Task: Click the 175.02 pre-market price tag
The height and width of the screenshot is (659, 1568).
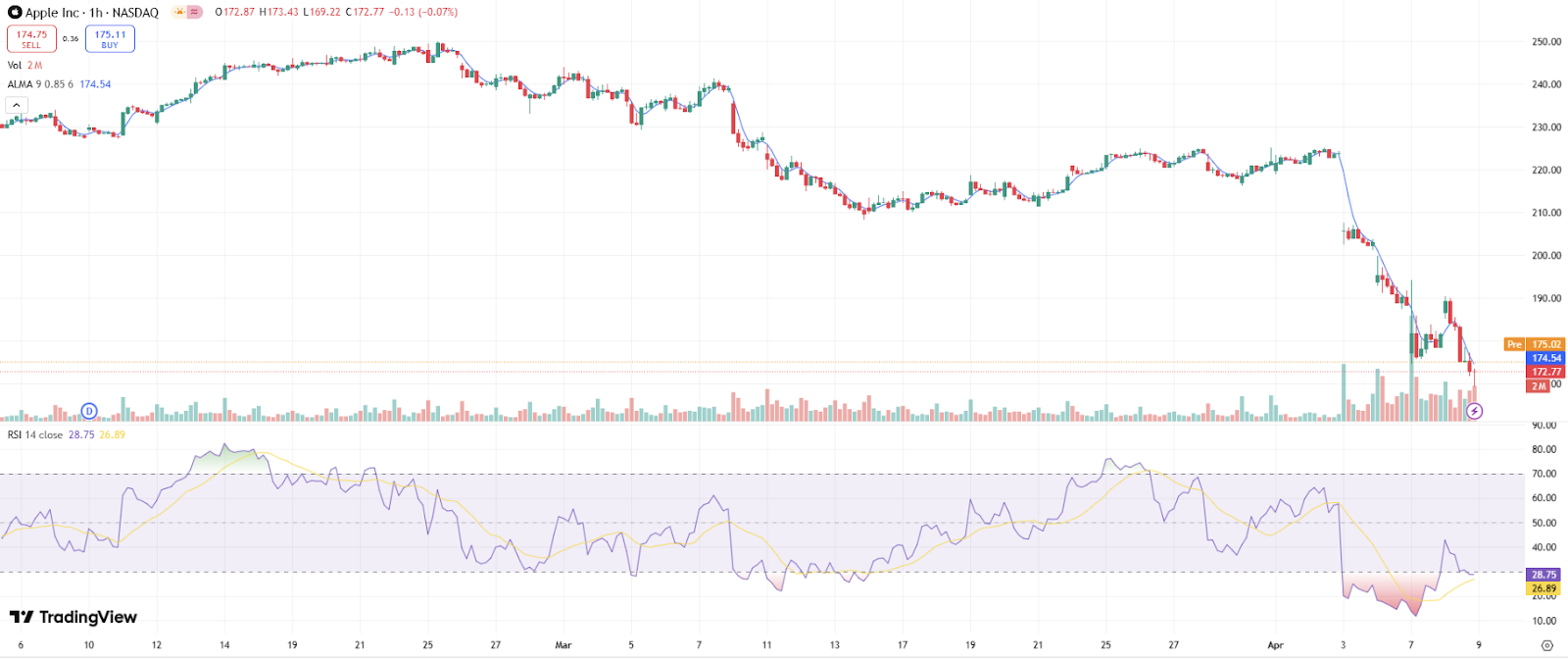Action: 1546,344
